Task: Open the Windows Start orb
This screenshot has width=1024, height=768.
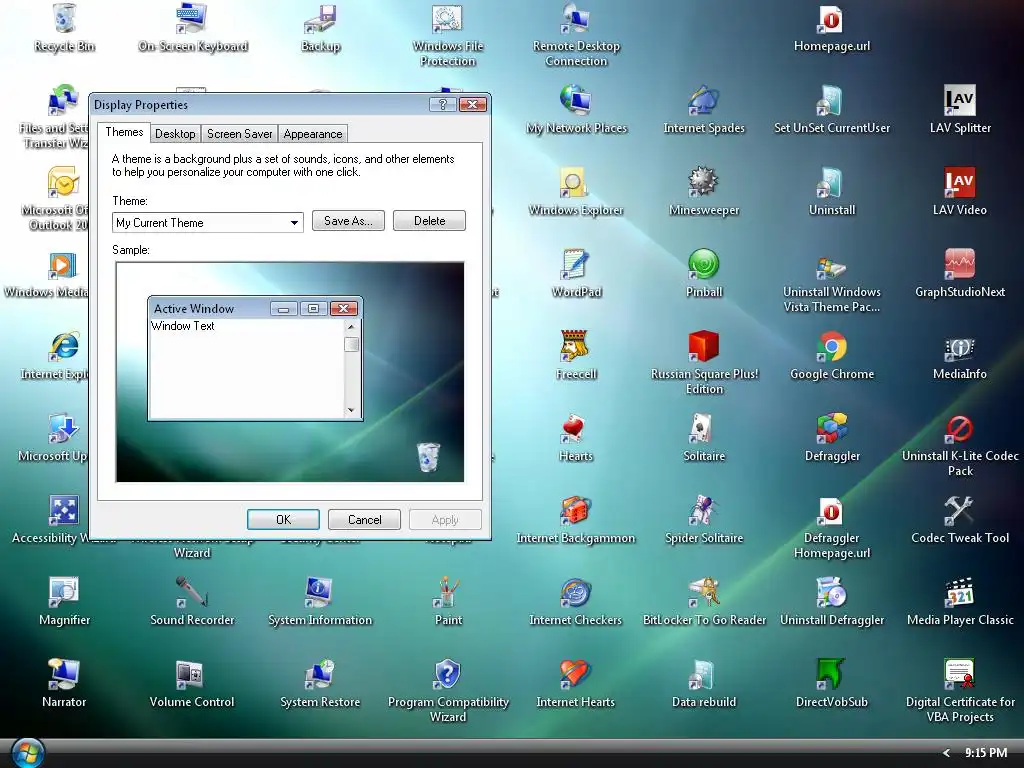Action: 27,753
